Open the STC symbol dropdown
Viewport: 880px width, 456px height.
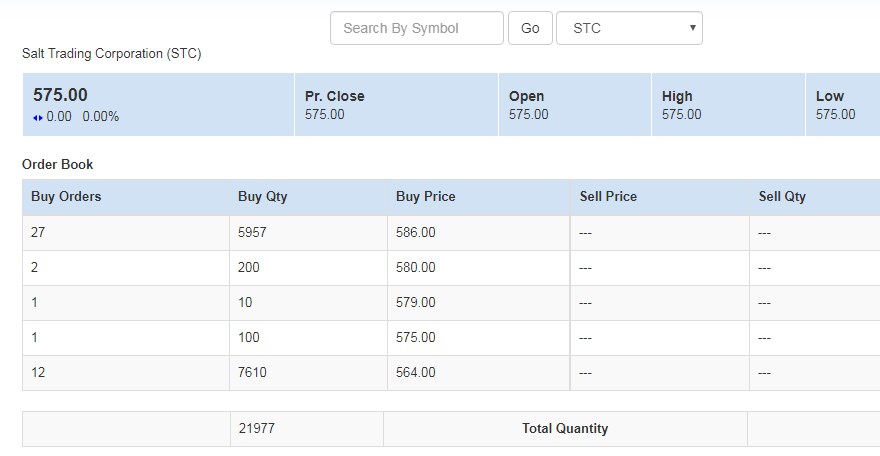pos(629,28)
